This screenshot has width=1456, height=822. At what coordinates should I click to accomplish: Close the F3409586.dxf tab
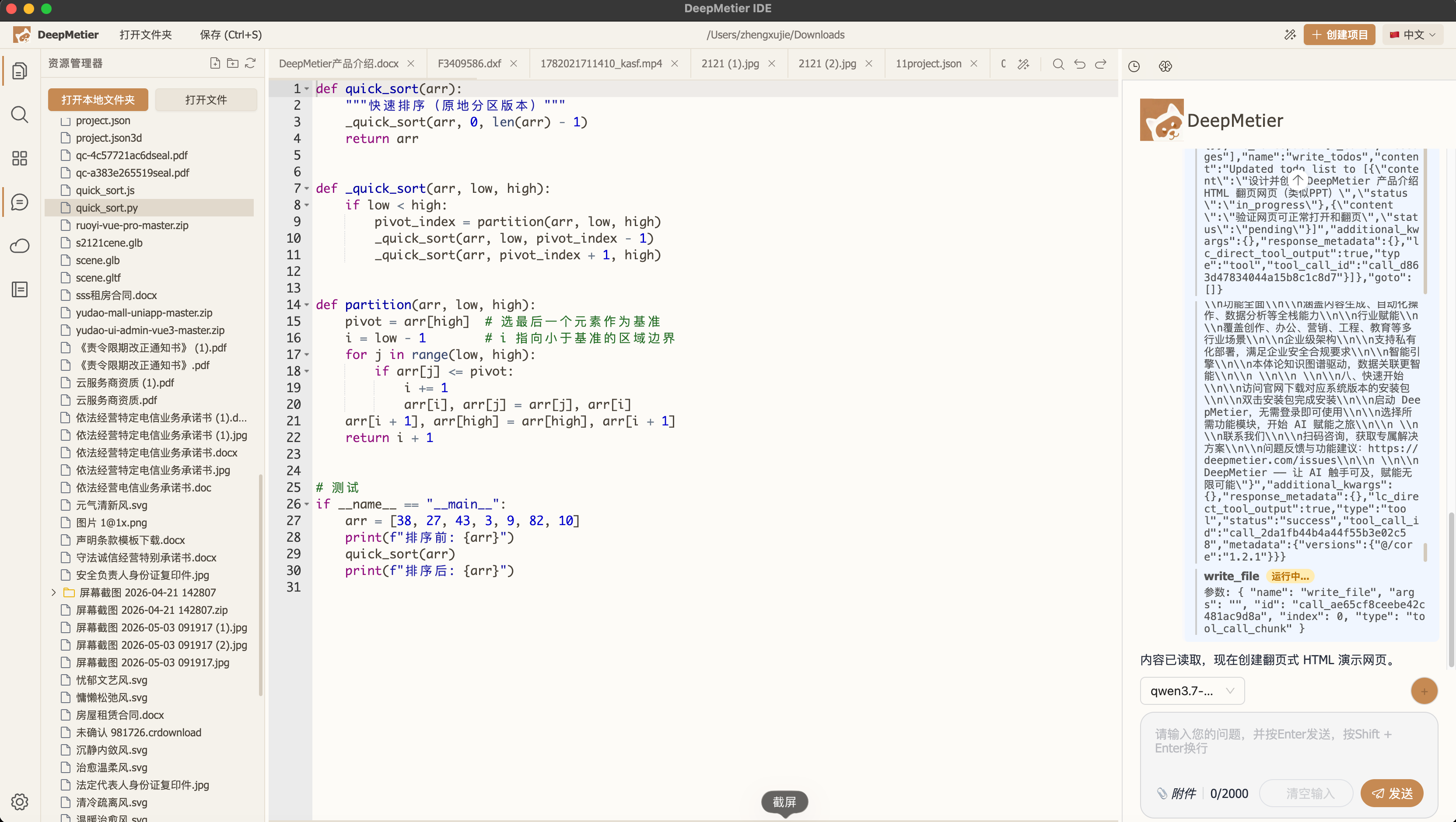tap(514, 64)
